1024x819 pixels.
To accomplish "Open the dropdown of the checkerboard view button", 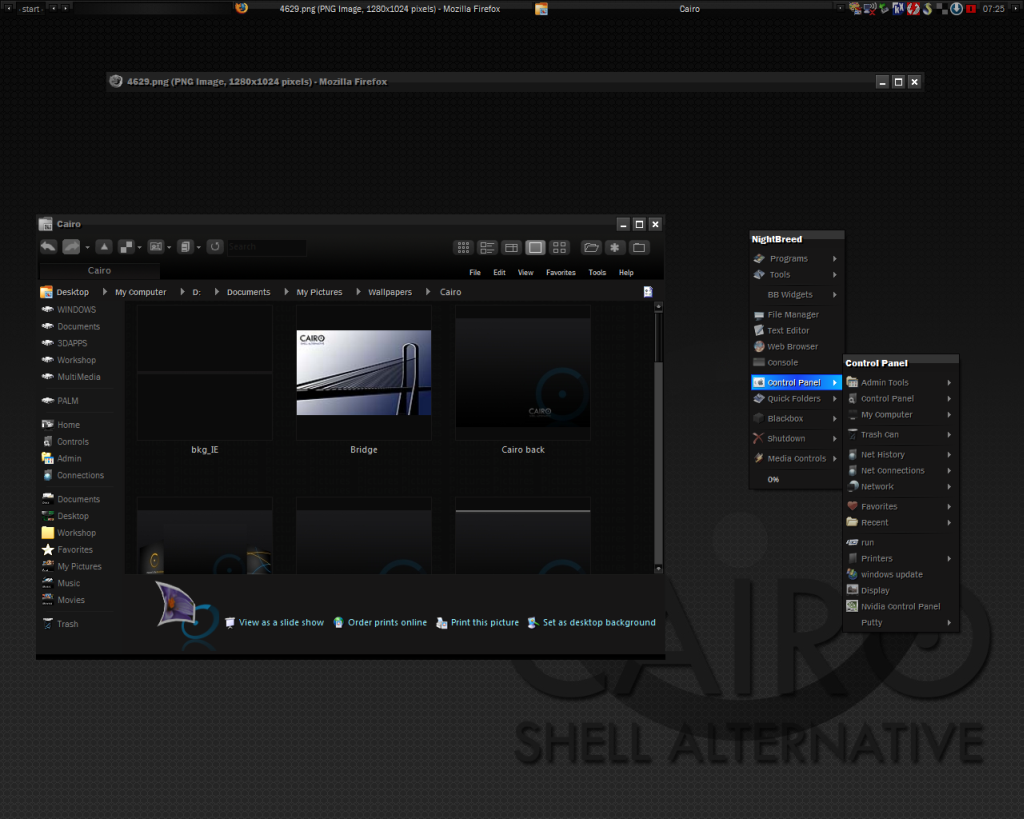I will pyautogui.click(x=139, y=248).
